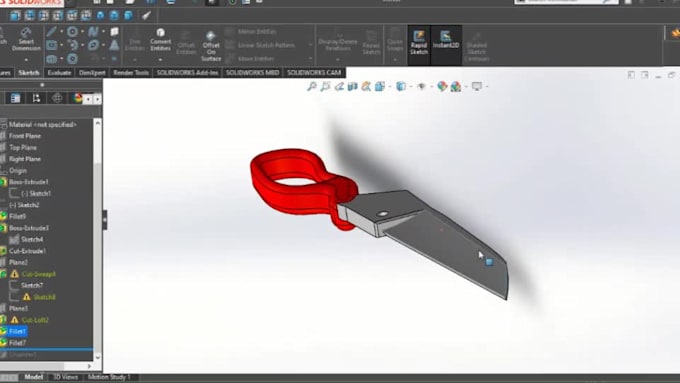
Task: Expand the Hide/Show Items dropdown arrow
Action: coord(431,87)
